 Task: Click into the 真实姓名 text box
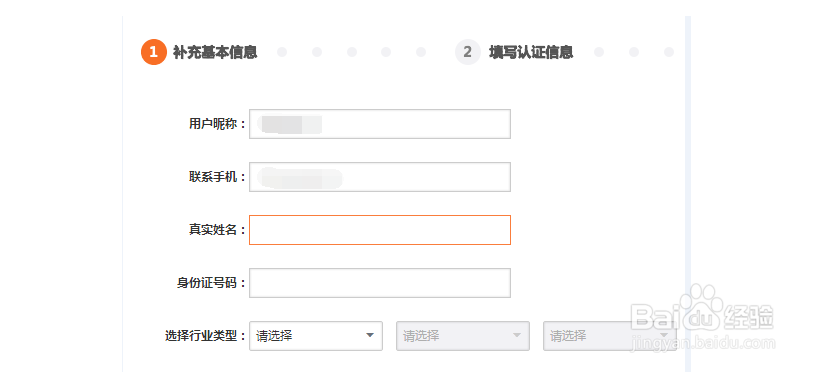click(x=380, y=230)
